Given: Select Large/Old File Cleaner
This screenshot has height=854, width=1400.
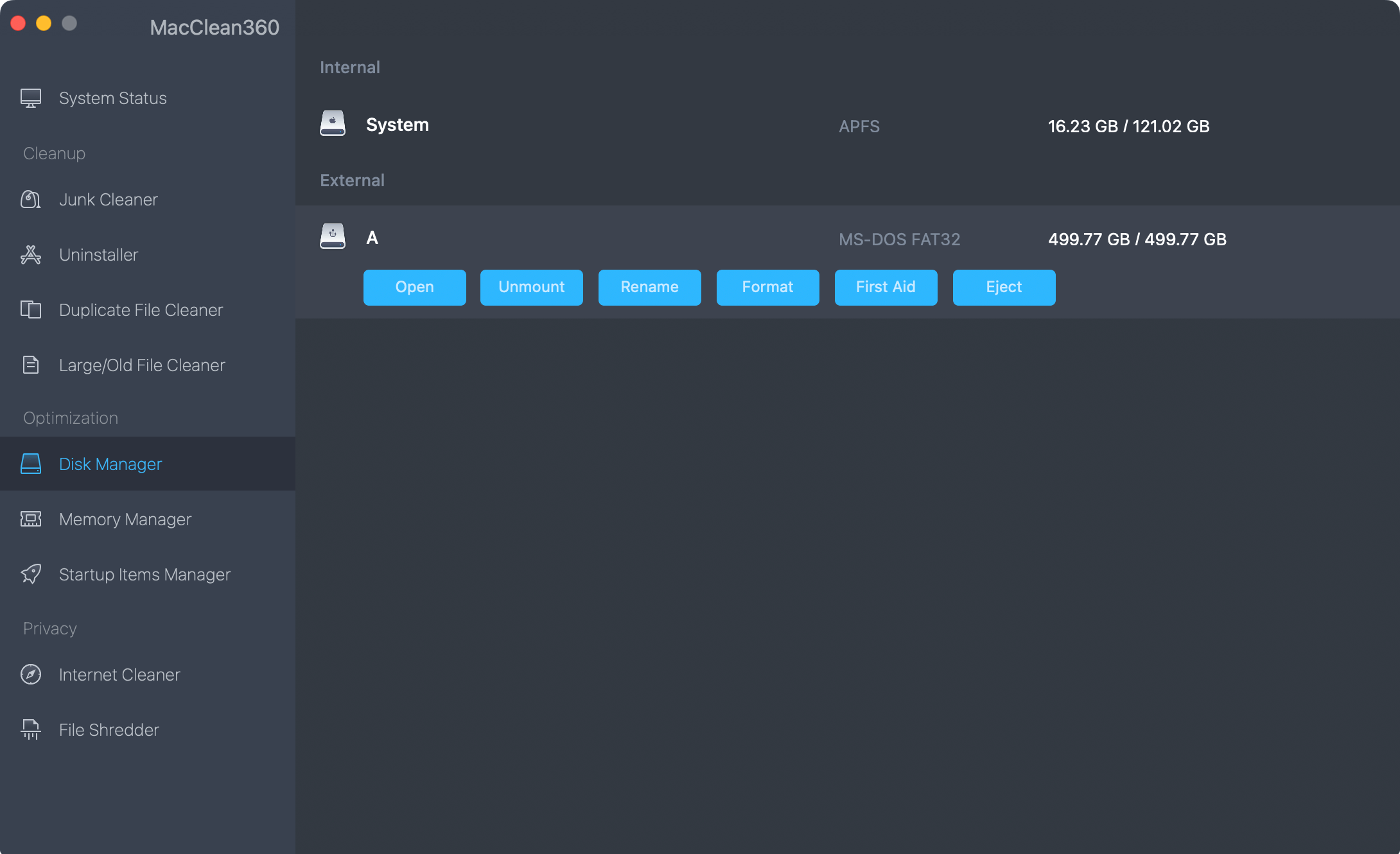Looking at the screenshot, I should [148, 365].
